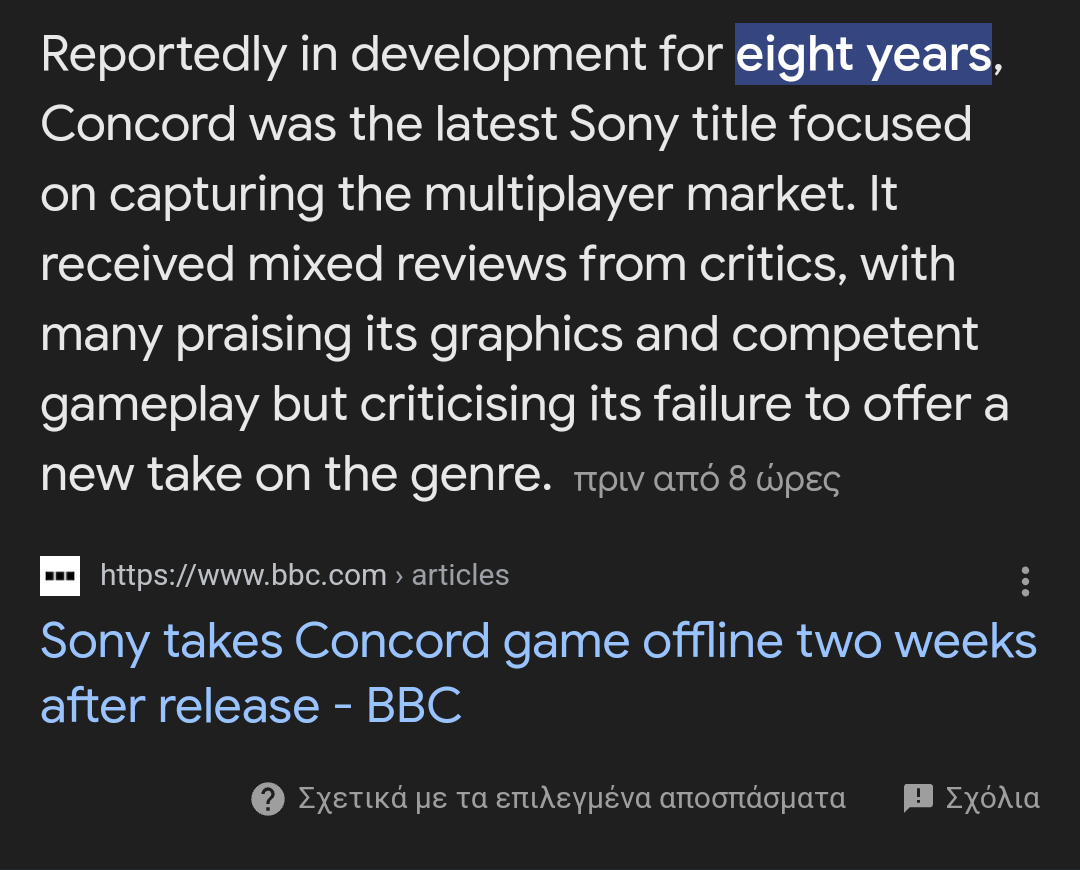The width and height of the screenshot is (1080, 870).
Task: Click the word Reportedly in the snippet
Action: coord(164,56)
